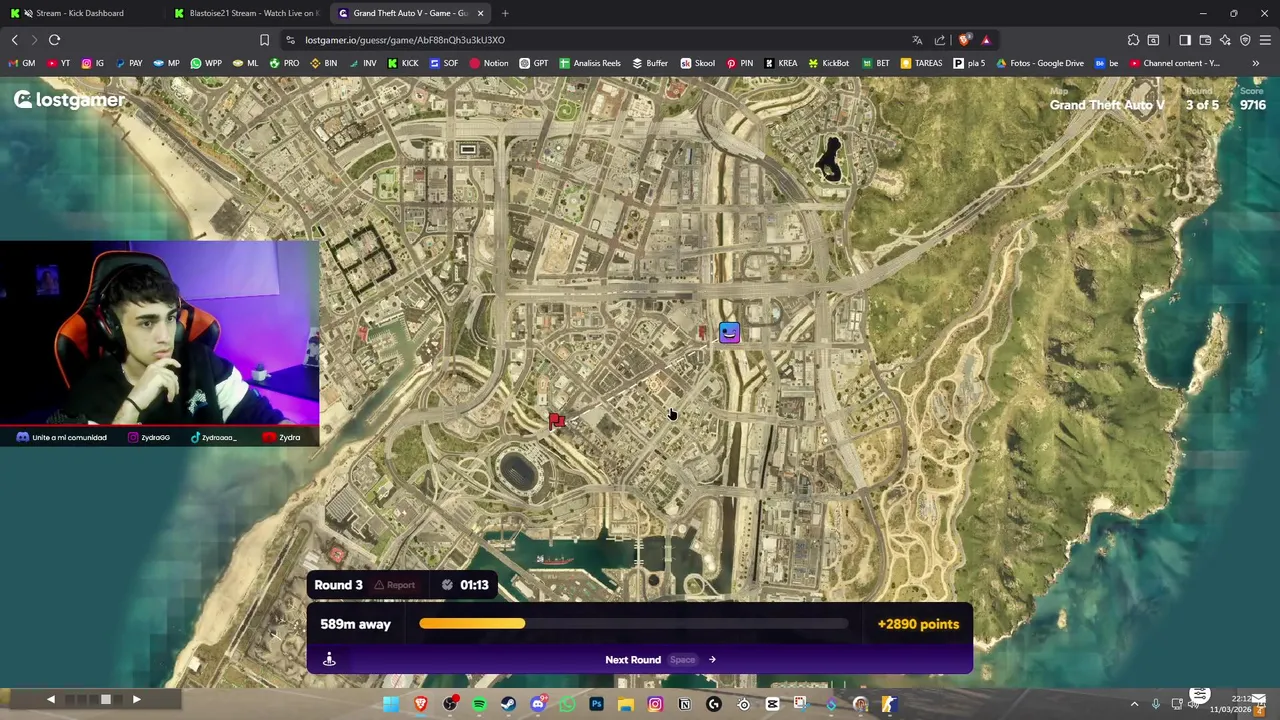Click the +2890 points label
The height and width of the screenshot is (720, 1280).
(918, 624)
